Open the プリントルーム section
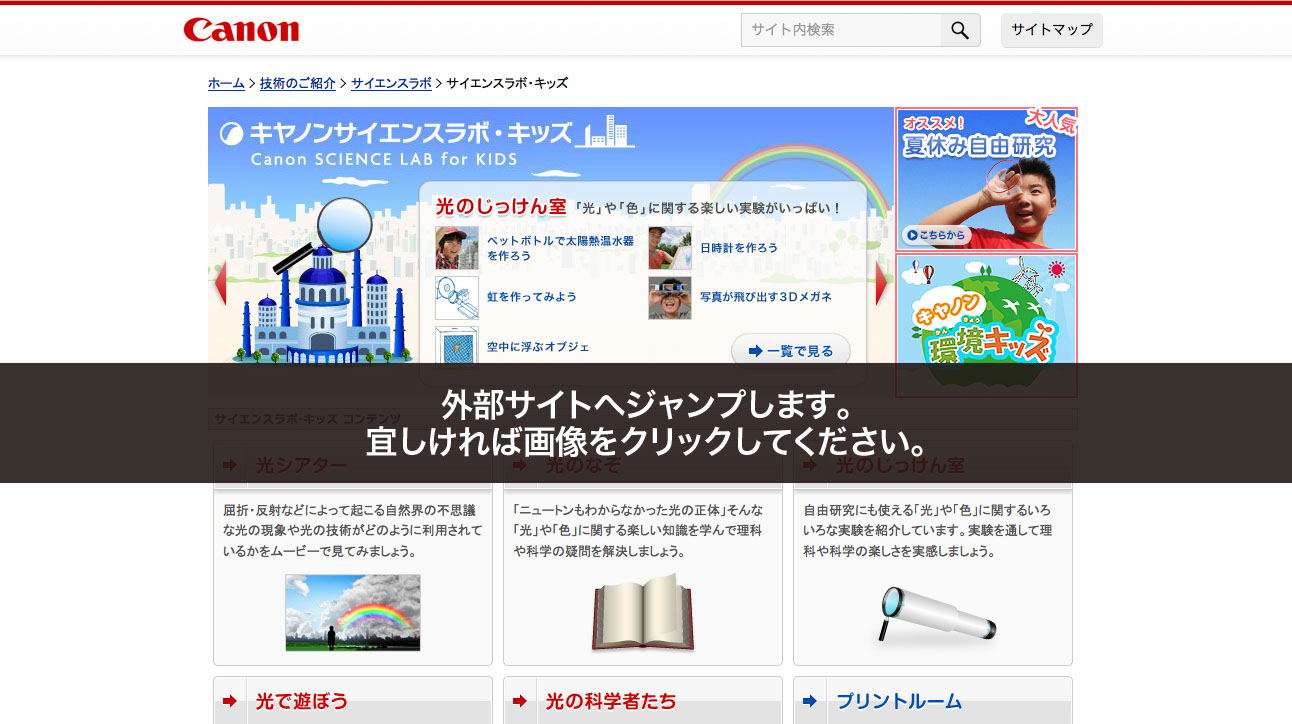Viewport: 1292px width, 724px height. coord(899,701)
